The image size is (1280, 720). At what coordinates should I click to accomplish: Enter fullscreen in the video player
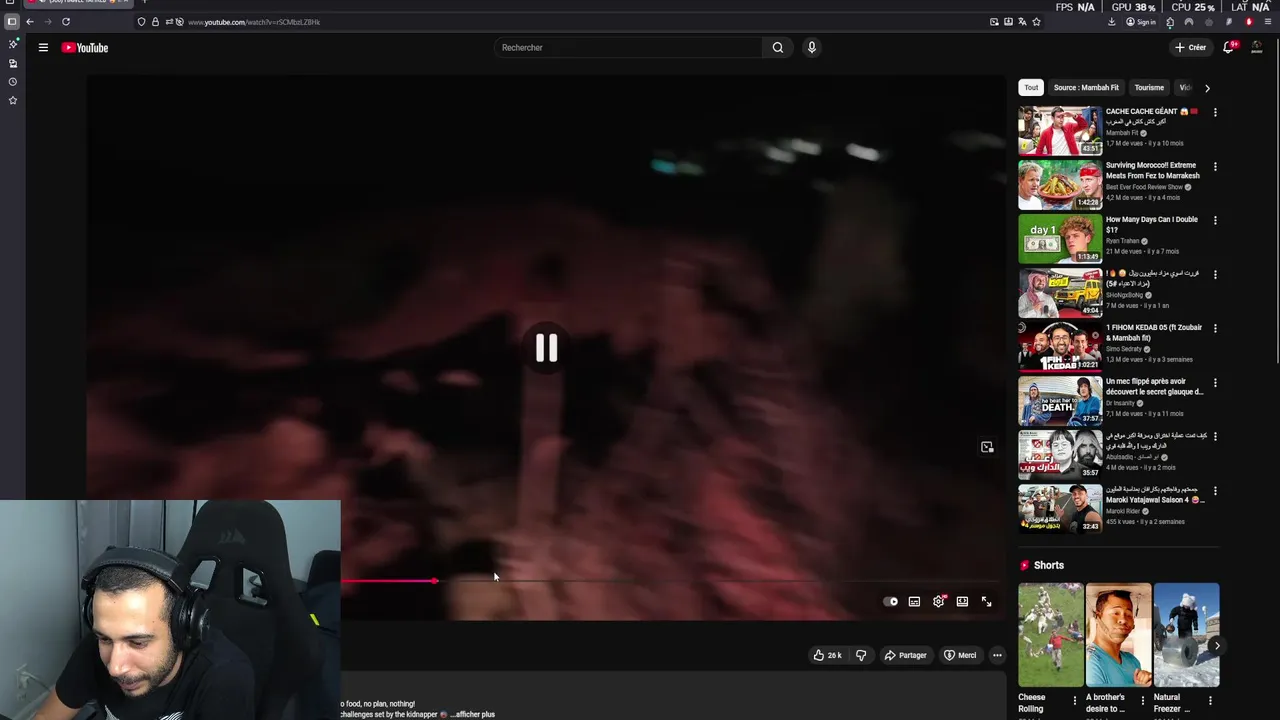pos(986,601)
